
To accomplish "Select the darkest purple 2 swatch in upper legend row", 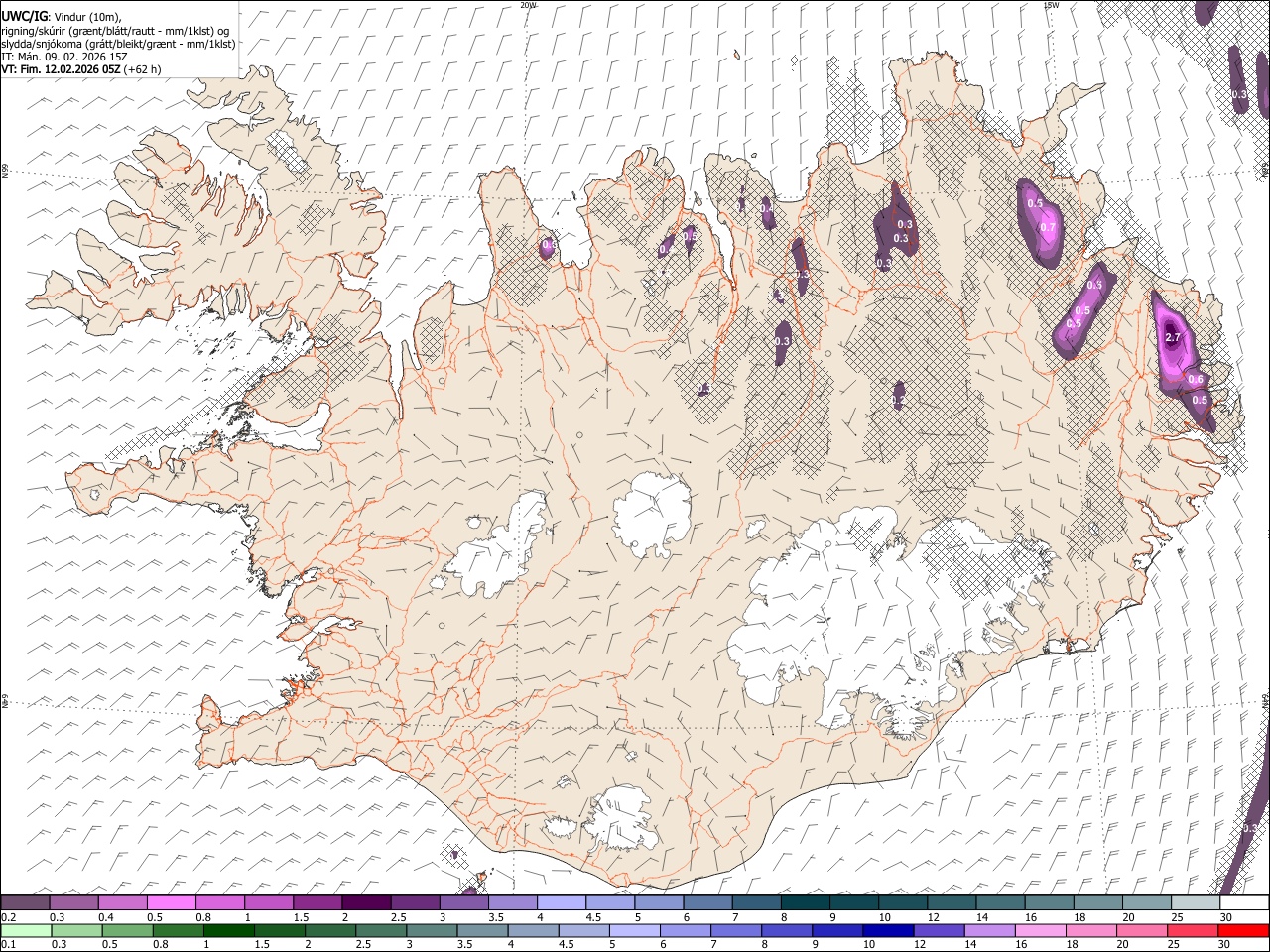I will (365, 902).
